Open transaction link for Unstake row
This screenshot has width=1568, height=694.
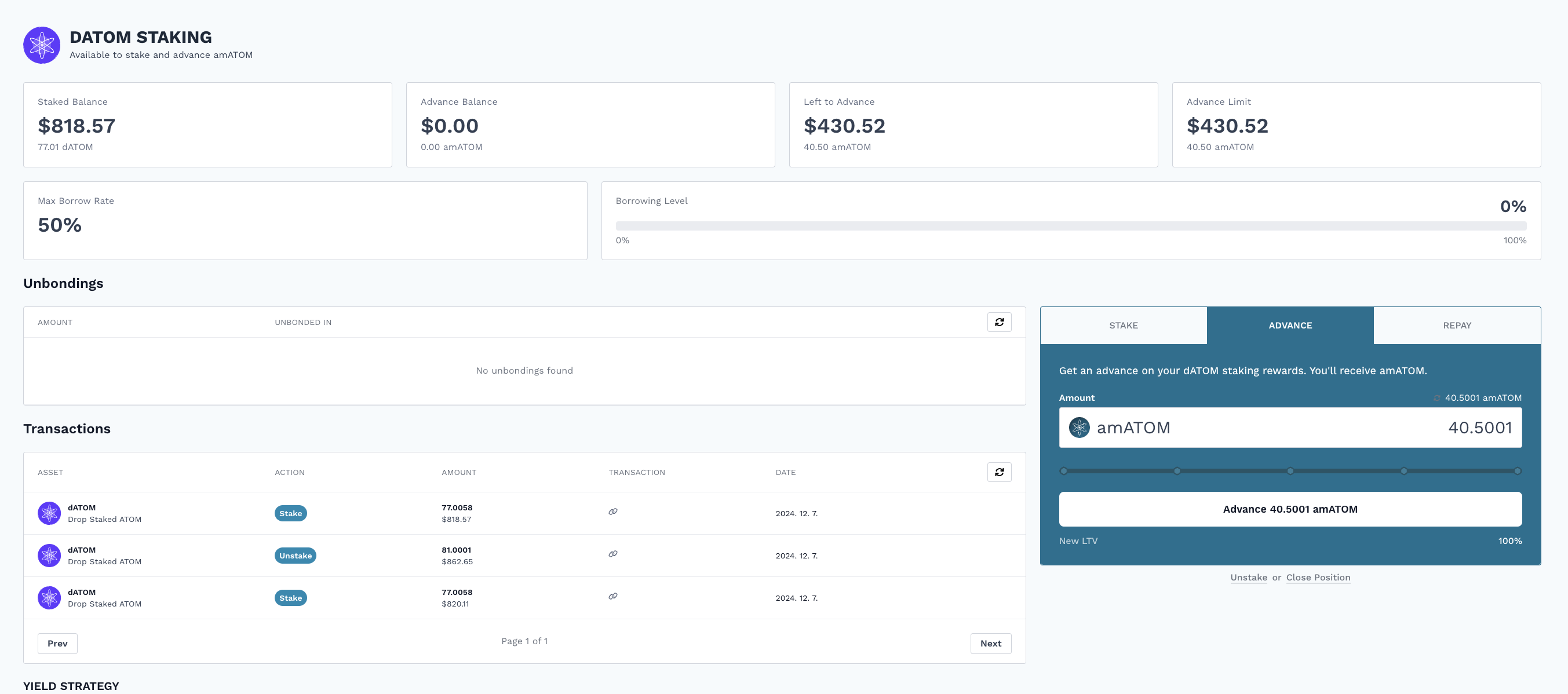(x=613, y=554)
